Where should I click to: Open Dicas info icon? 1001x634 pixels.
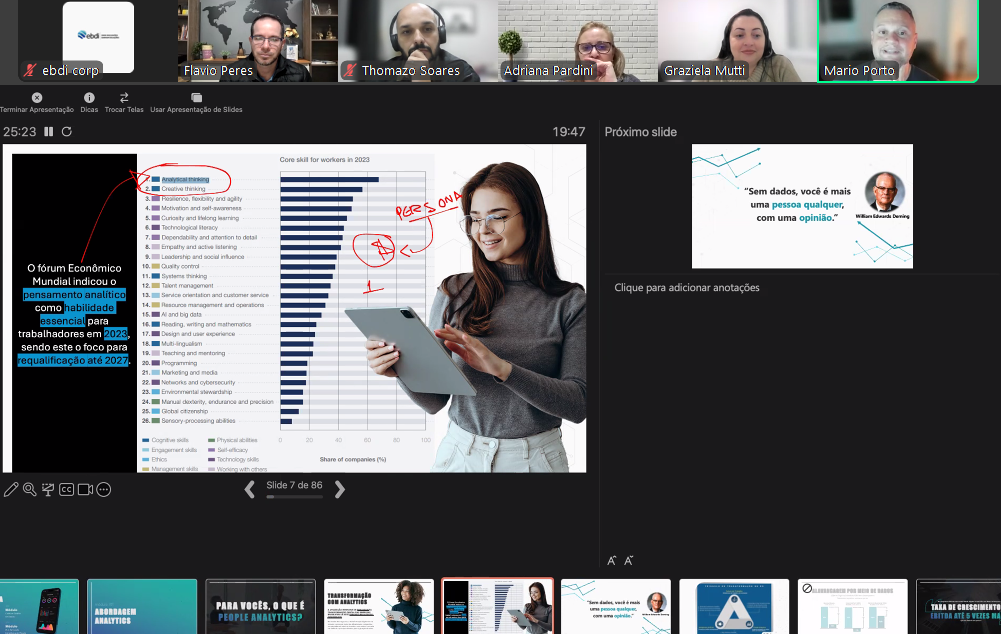89,98
